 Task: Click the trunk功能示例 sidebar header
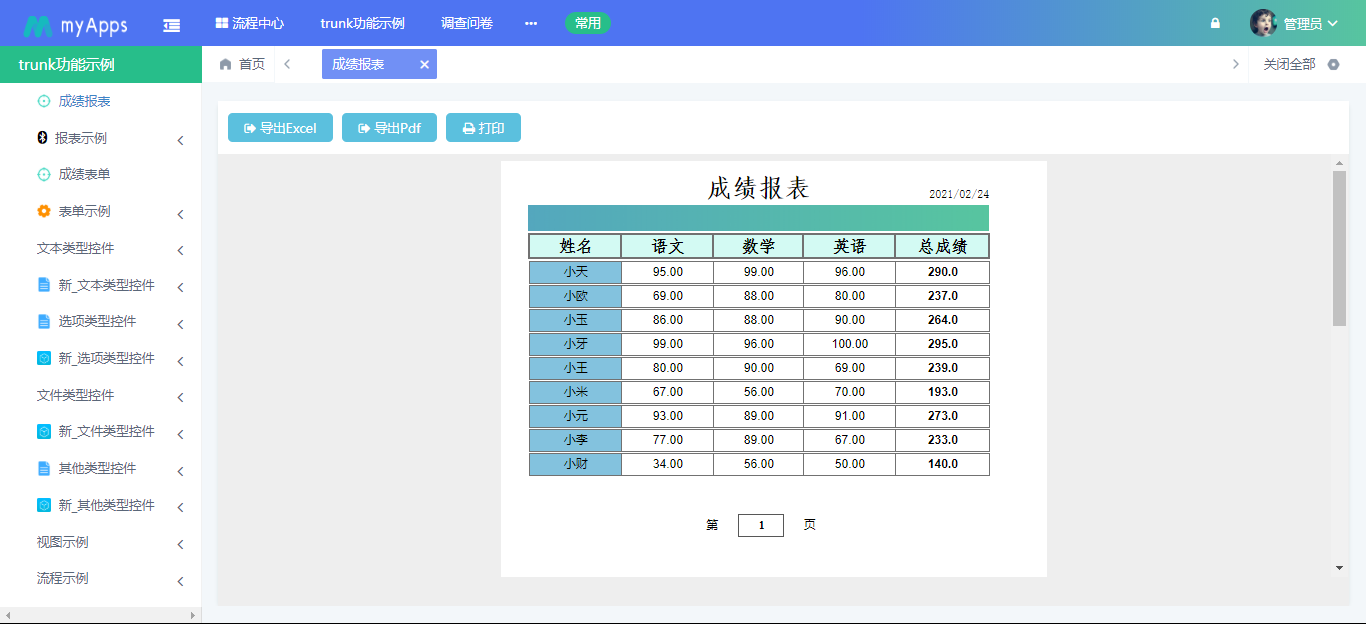click(x=100, y=64)
